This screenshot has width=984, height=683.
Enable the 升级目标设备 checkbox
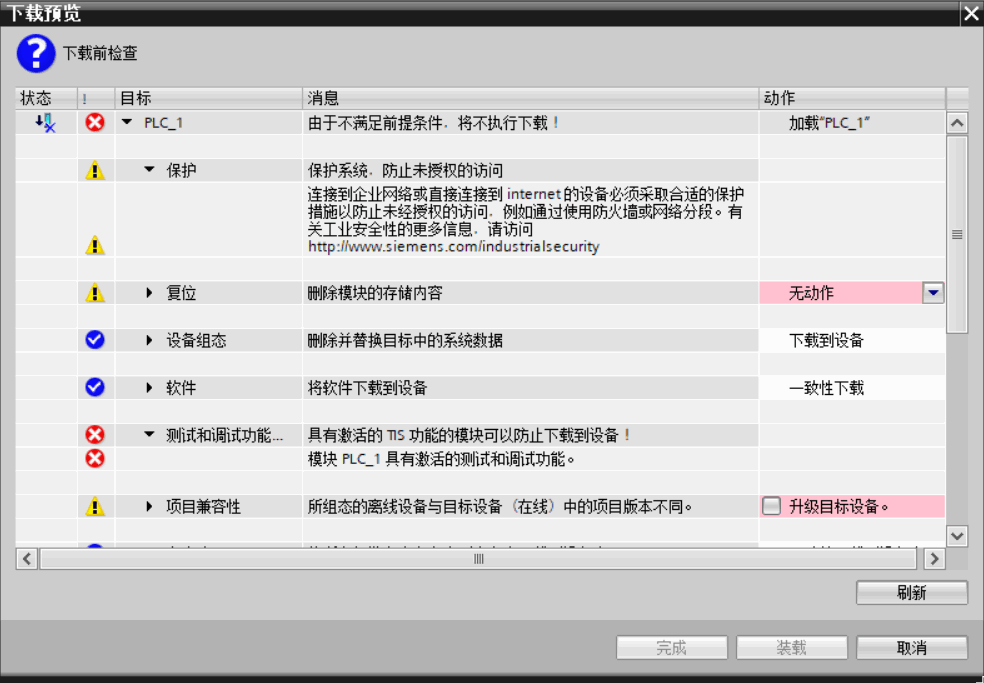(x=770, y=506)
